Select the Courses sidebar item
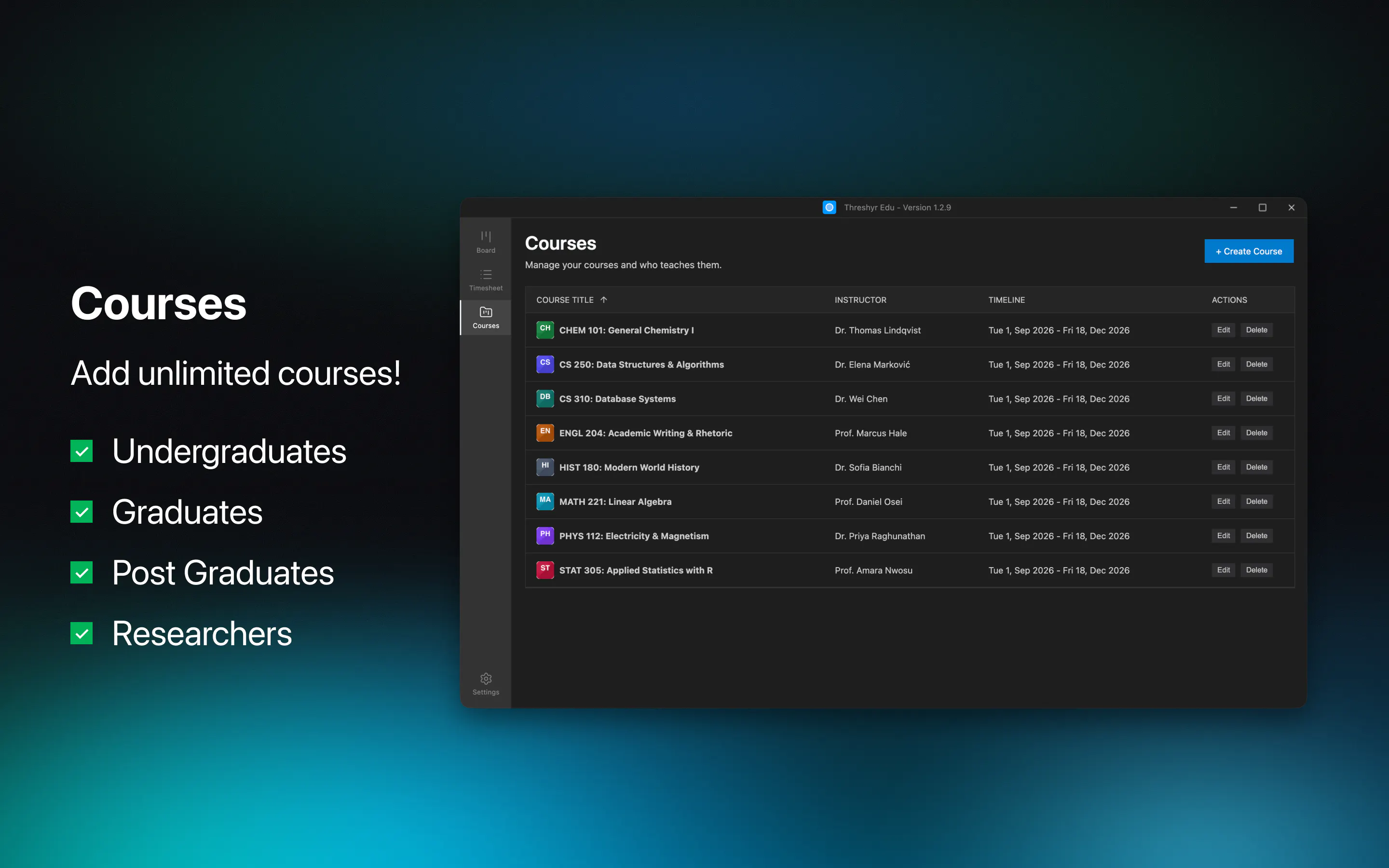 [x=486, y=317]
